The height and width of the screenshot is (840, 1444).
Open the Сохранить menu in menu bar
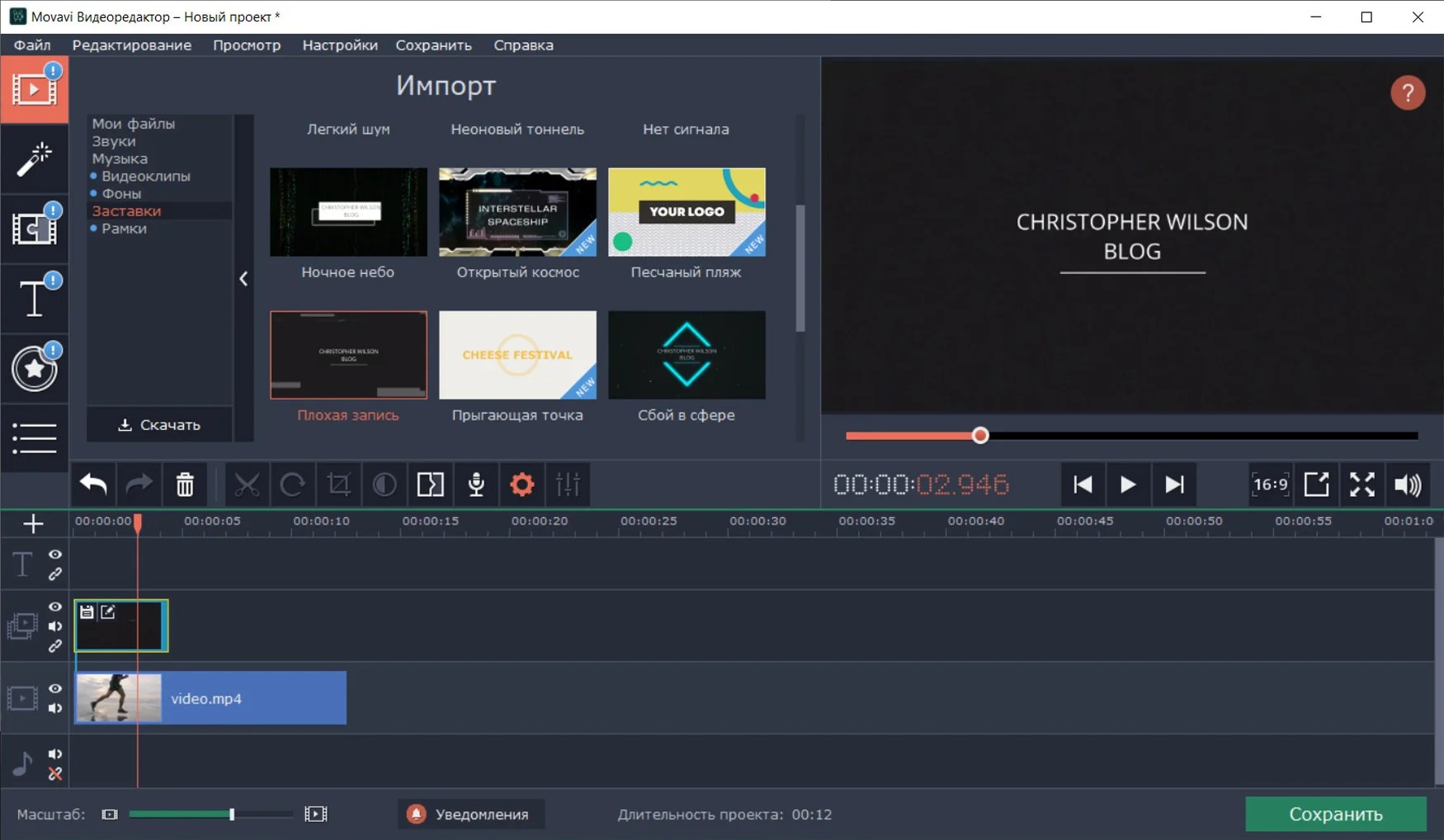coord(434,45)
